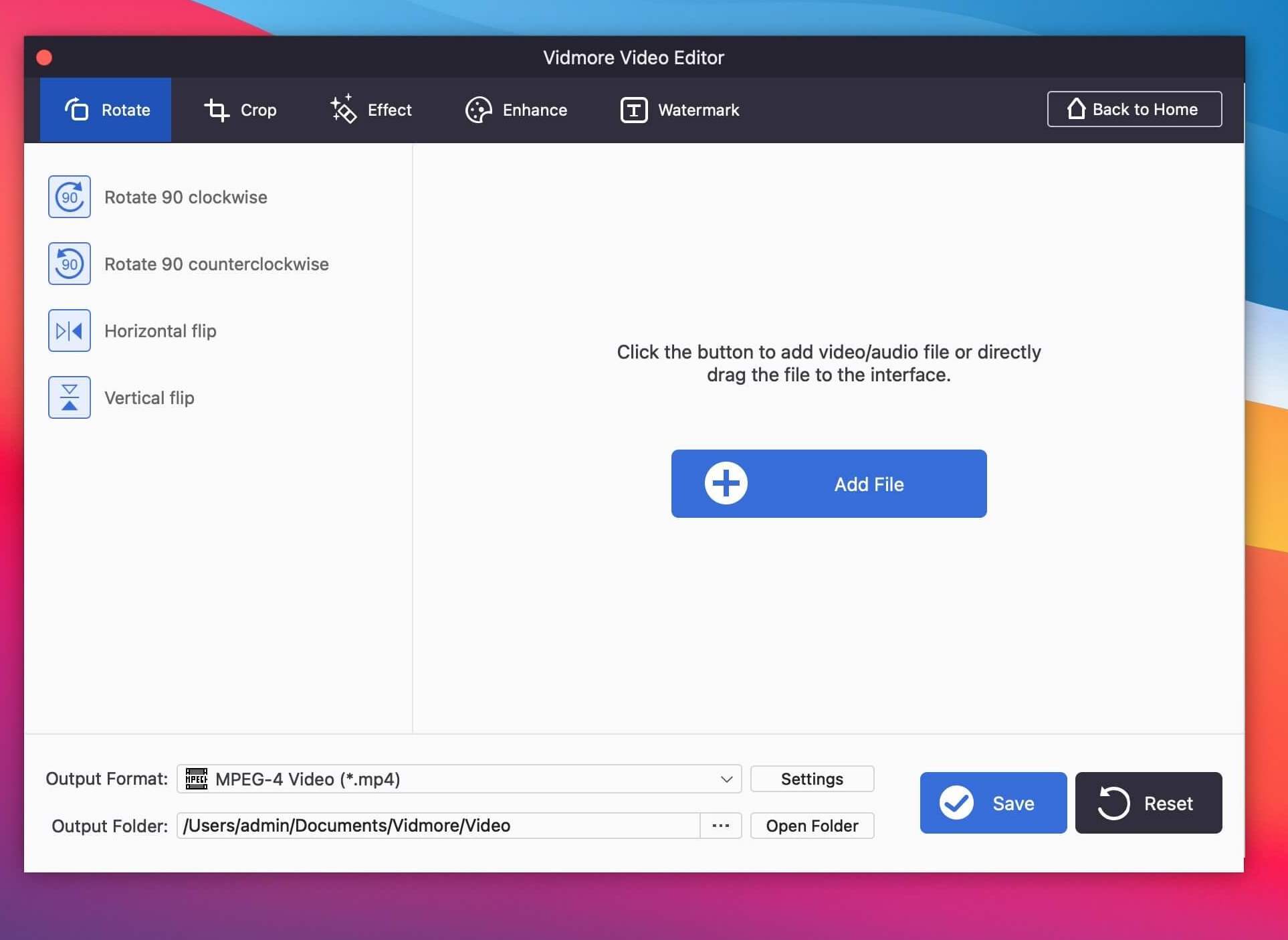Expand the Output Format dropdown
This screenshot has height=940, width=1288.
click(x=459, y=779)
